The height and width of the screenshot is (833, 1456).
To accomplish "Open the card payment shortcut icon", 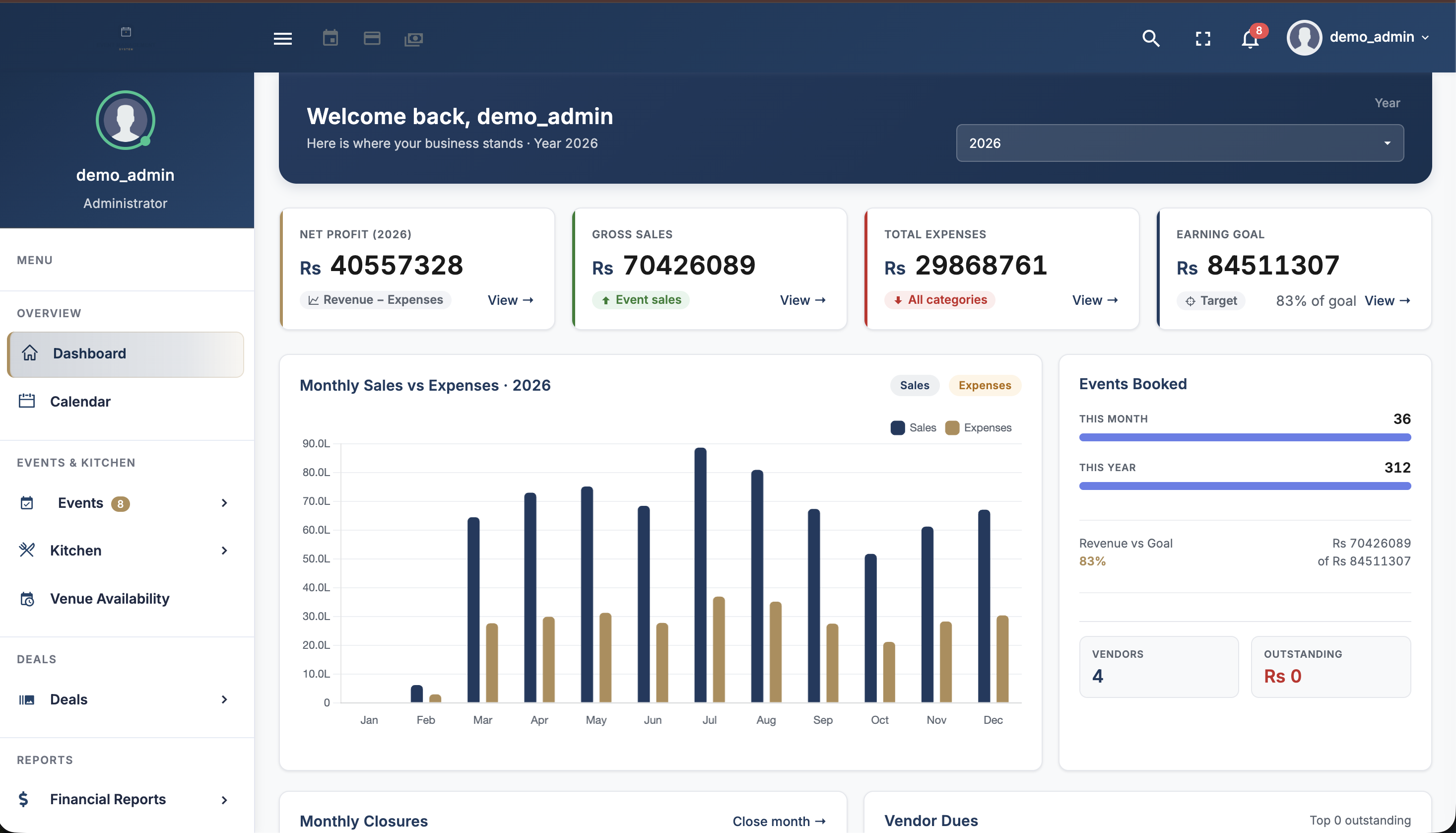I will click(372, 38).
